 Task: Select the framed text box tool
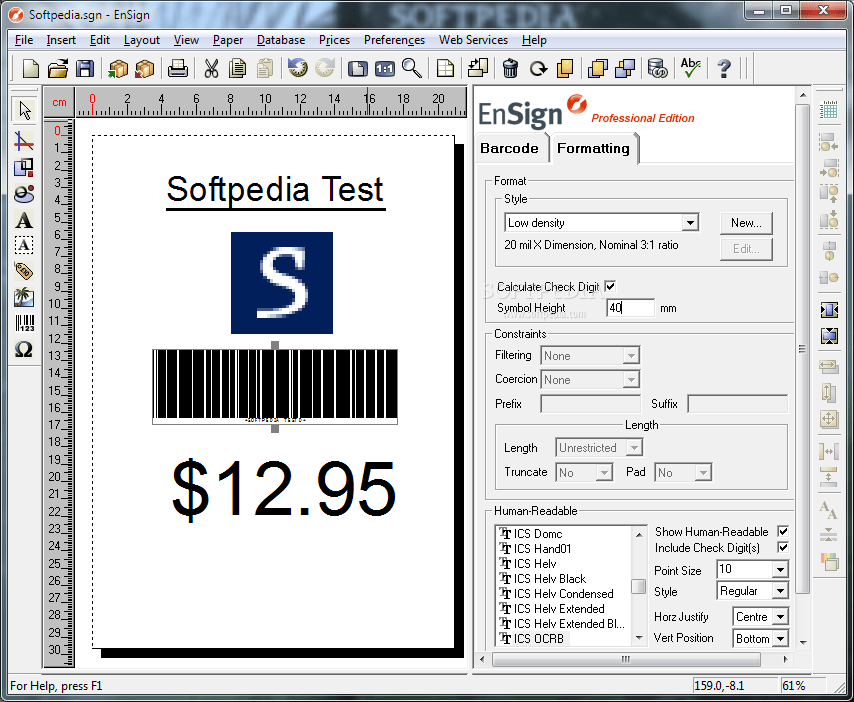click(24, 245)
